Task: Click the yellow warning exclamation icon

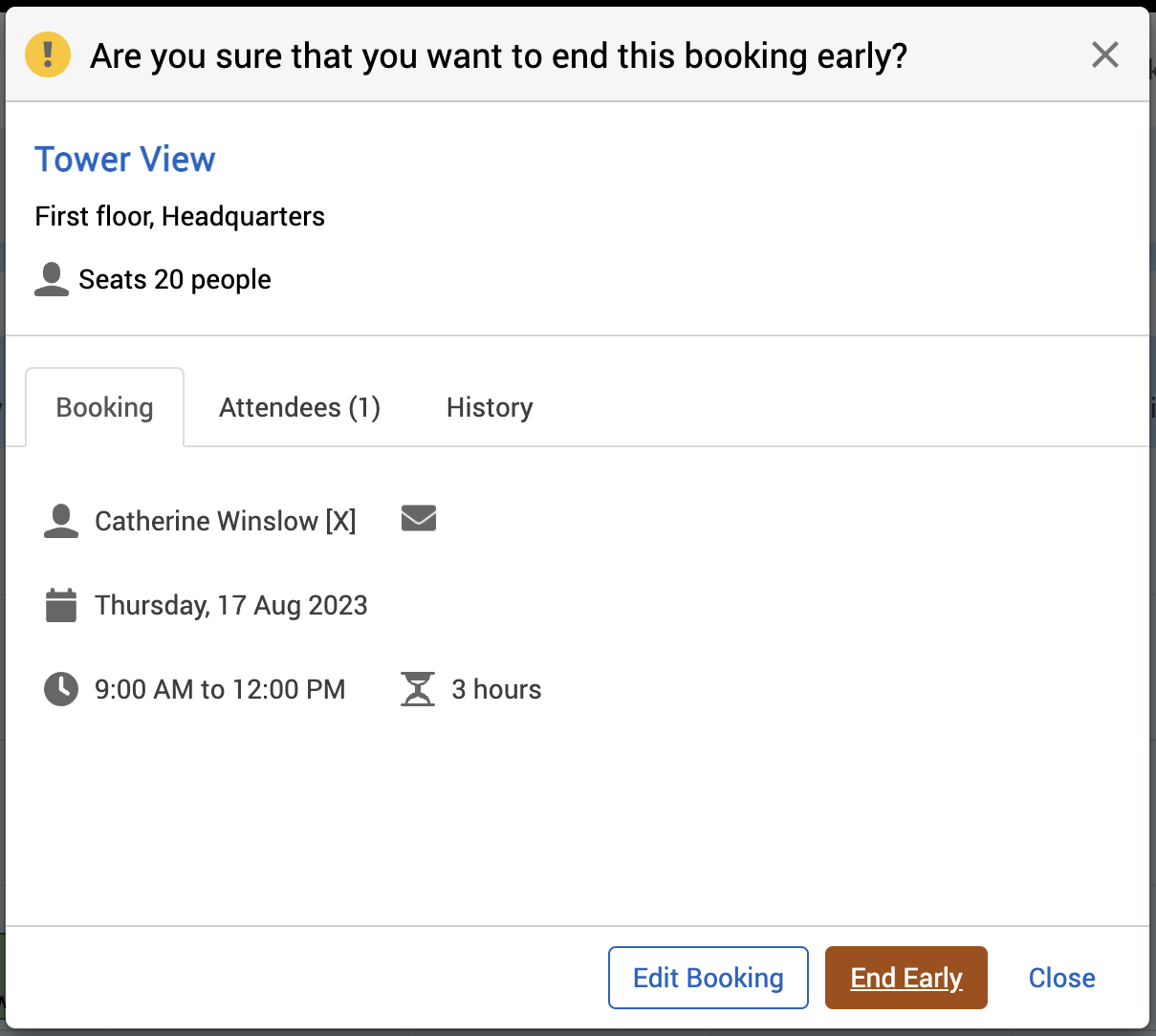Action: (48, 54)
